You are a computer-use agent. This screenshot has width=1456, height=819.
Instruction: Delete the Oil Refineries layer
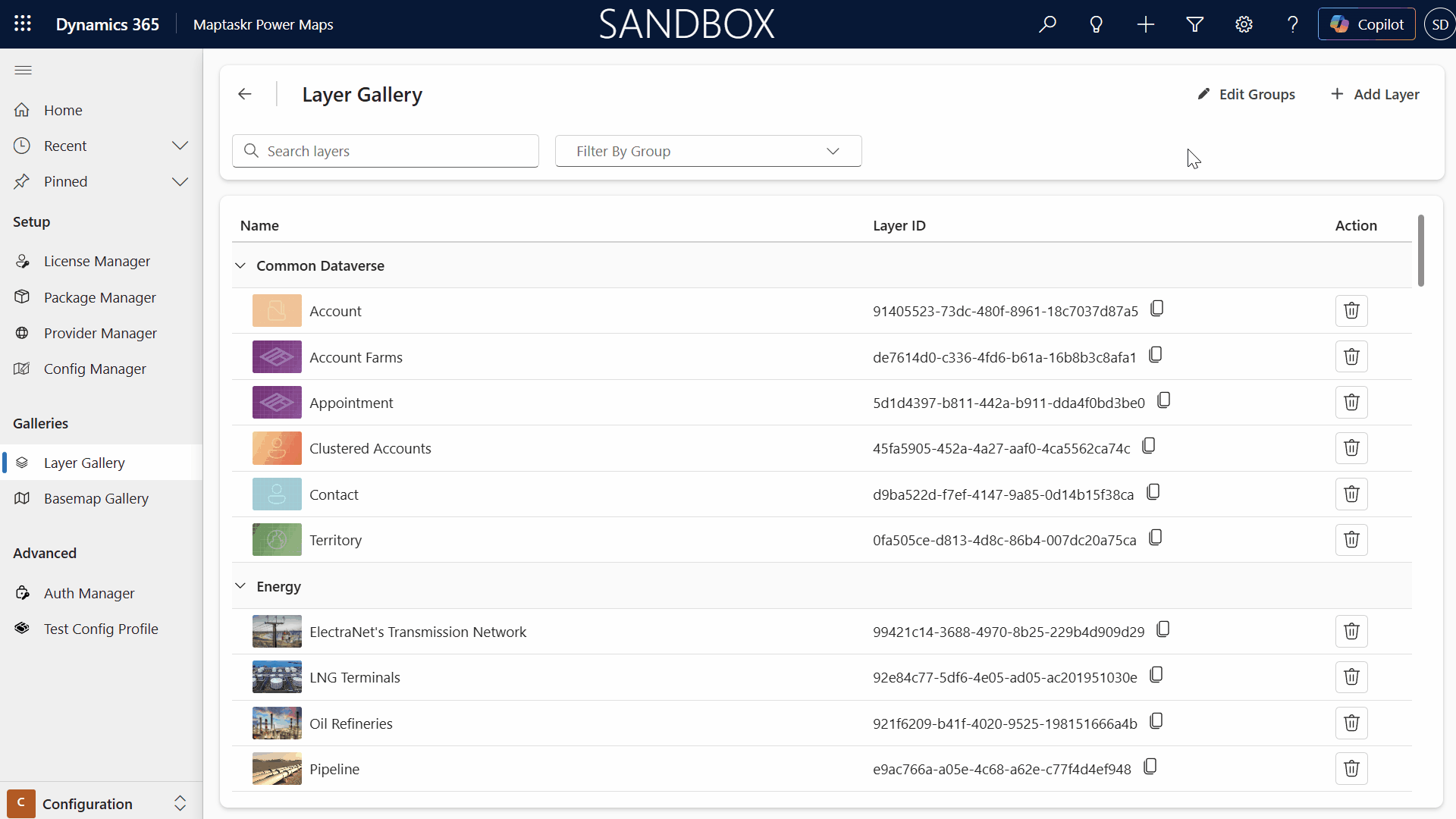1351,723
